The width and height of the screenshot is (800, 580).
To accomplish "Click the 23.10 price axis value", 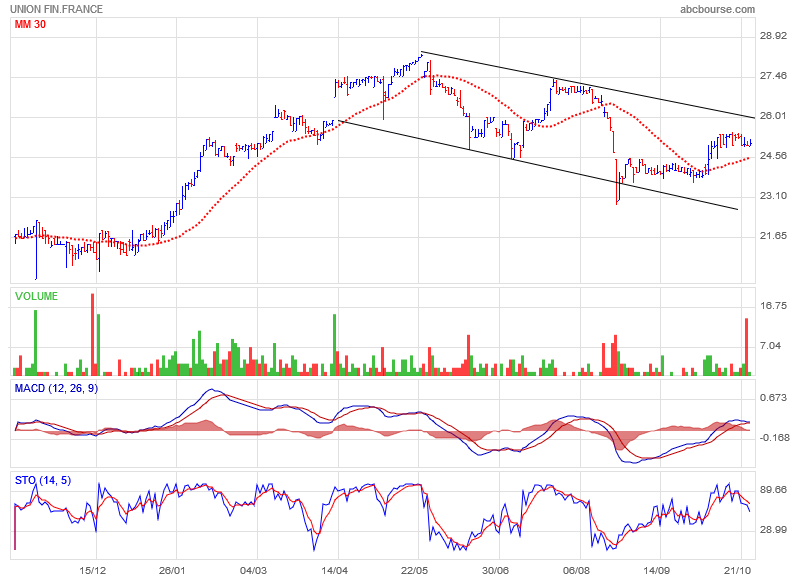I will pos(773,196).
